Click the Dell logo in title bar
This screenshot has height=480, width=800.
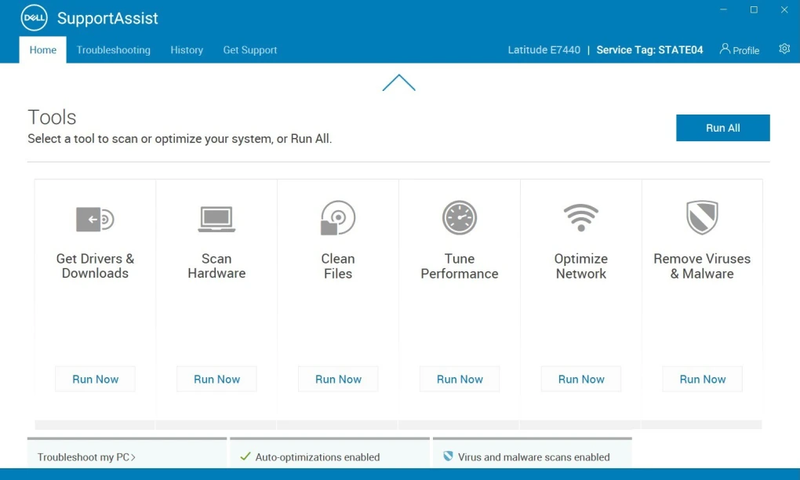pyautogui.click(x=33, y=18)
